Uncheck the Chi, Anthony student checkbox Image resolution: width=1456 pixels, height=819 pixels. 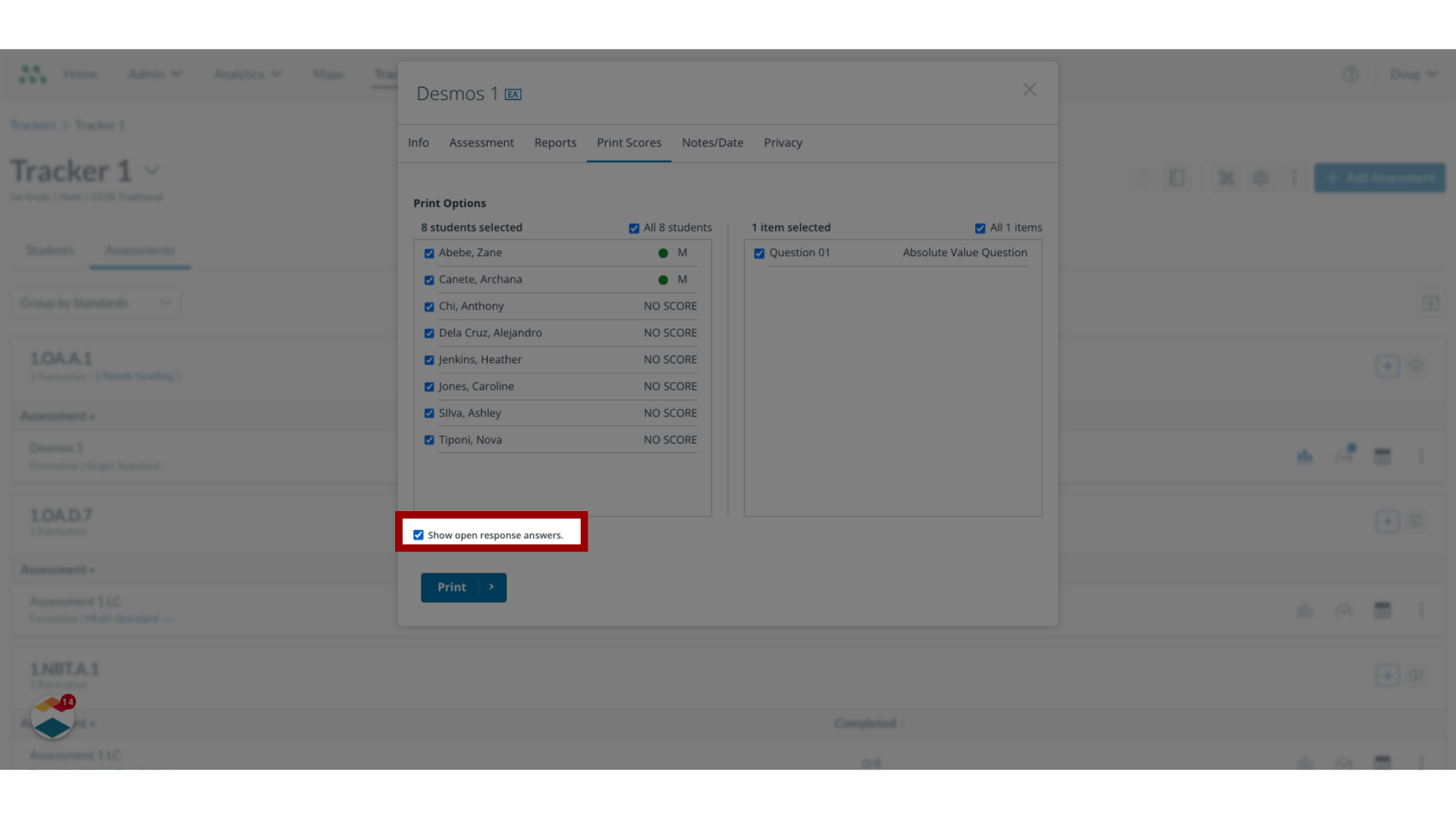[x=429, y=306]
